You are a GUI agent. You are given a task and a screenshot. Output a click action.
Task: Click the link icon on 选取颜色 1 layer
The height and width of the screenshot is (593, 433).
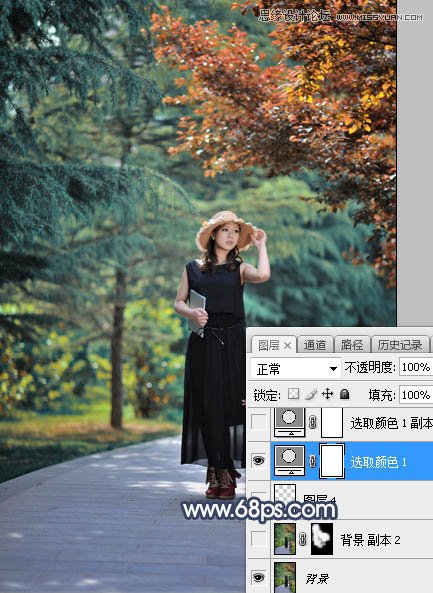[x=312, y=461]
